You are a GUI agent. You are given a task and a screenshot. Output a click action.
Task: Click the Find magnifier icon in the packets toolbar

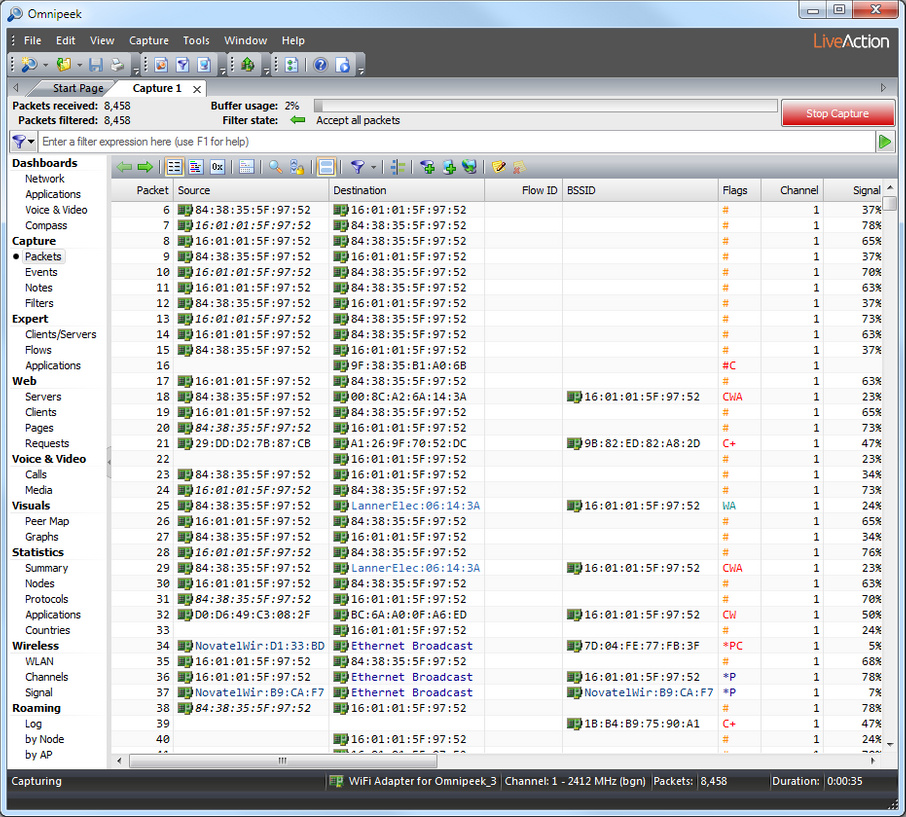point(276,168)
